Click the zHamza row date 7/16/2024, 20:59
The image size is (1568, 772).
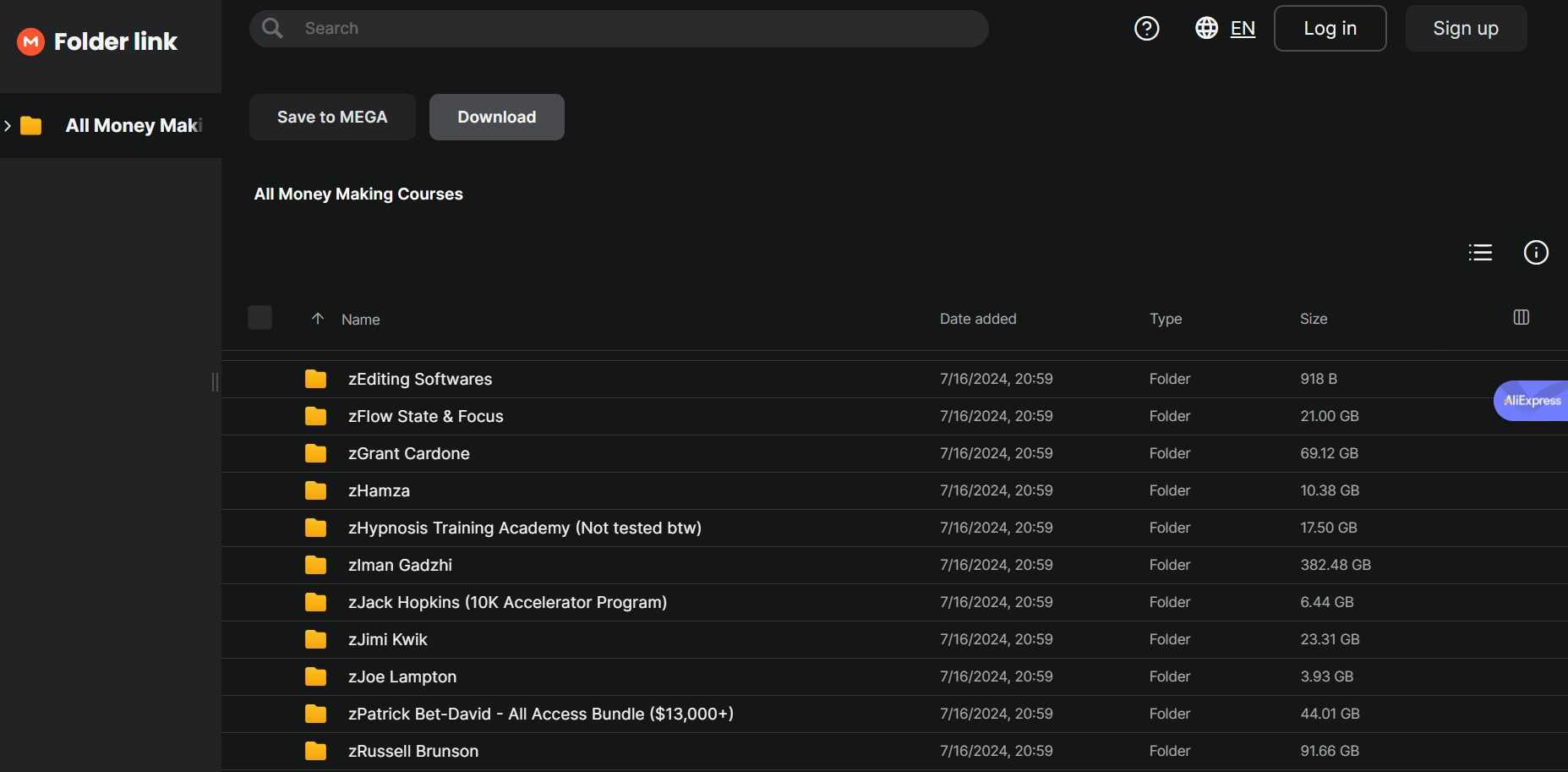(x=997, y=490)
